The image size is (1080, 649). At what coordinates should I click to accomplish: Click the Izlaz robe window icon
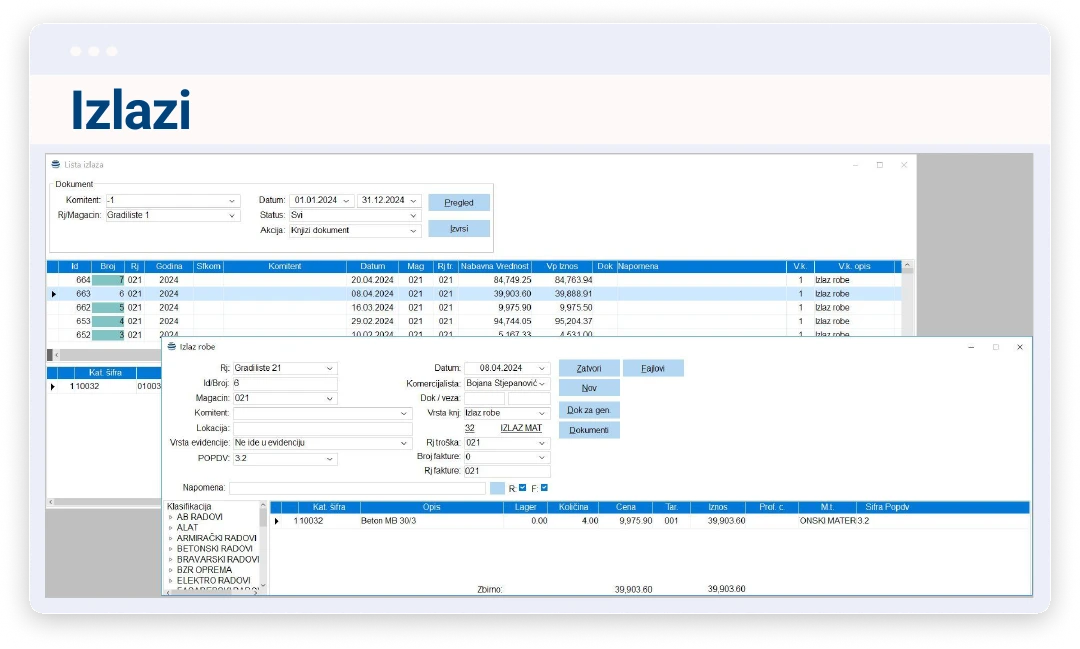pyautogui.click(x=170, y=347)
